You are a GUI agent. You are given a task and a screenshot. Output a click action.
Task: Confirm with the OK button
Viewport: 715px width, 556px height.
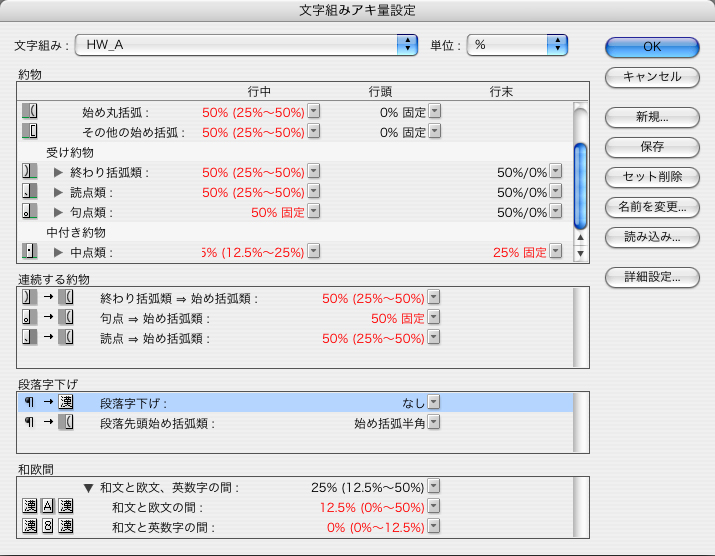[652, 47]
